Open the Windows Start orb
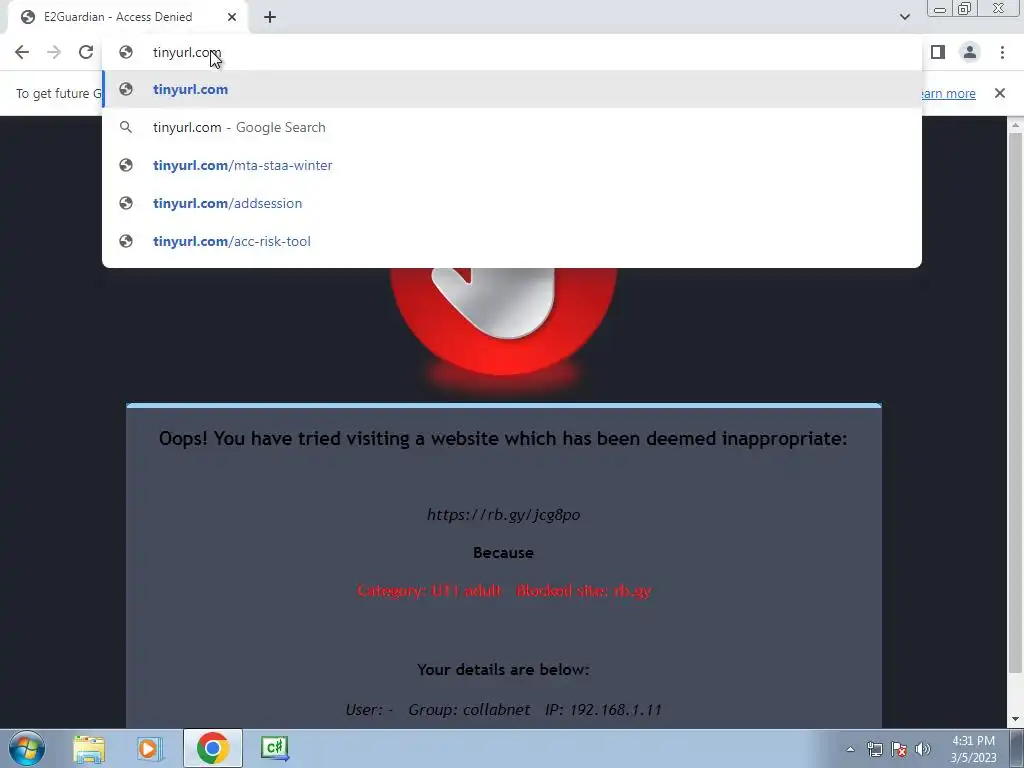Image resolution: width=1024 pixels, height=768 pixels. pos(27,748)
